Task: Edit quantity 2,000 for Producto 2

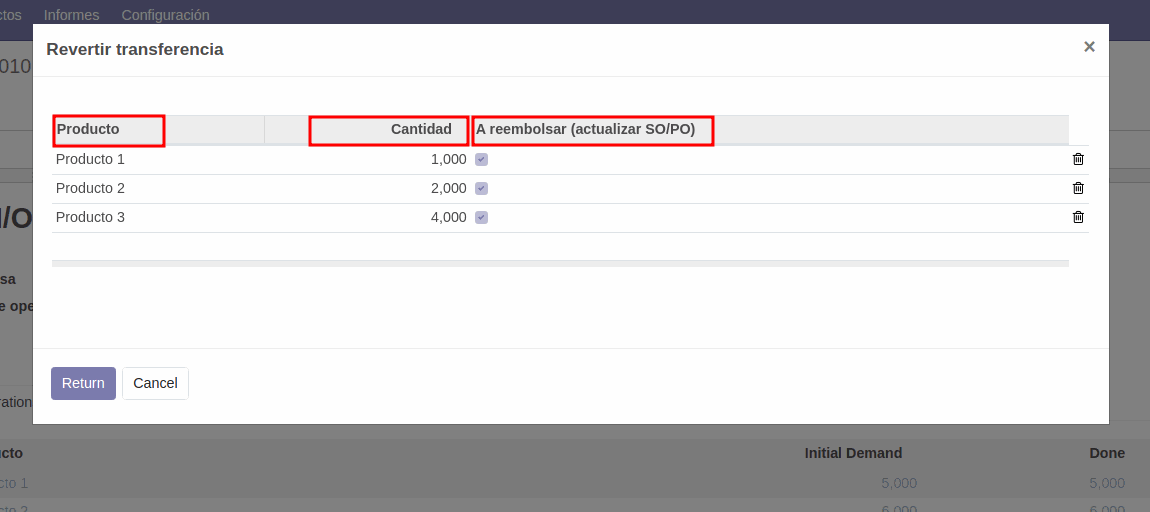Action: (x=448, y=189)
